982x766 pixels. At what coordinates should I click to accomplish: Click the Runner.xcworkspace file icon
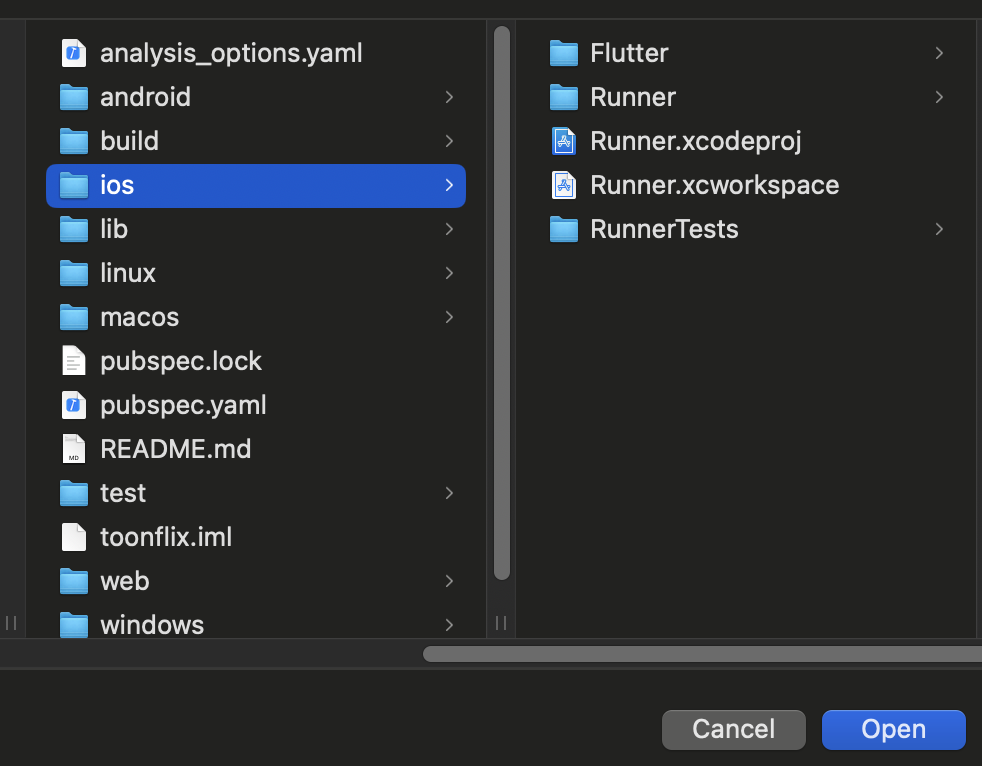click(x=564, y=185)
